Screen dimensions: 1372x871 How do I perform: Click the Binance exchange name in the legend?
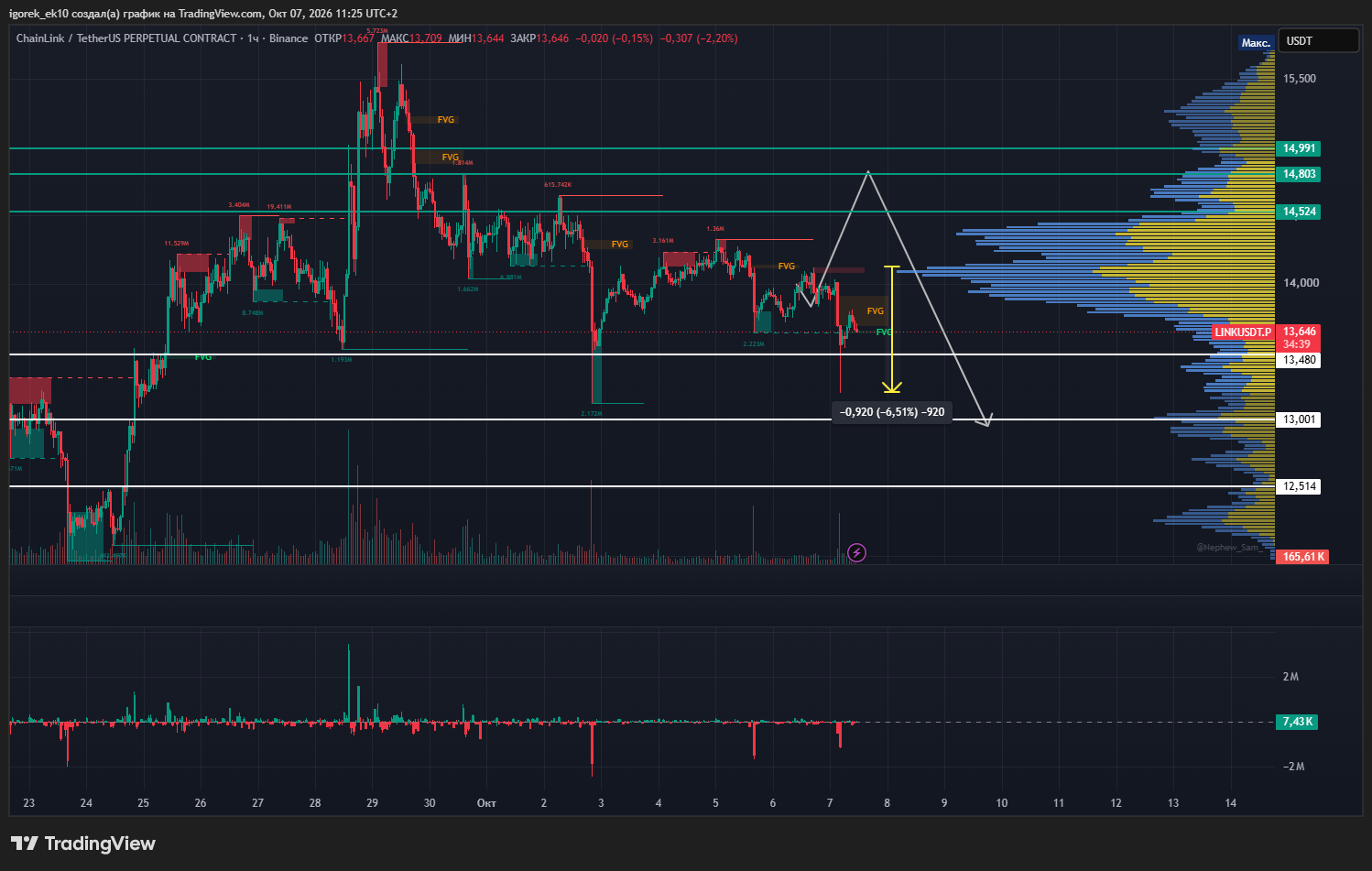tap(289, 38)
